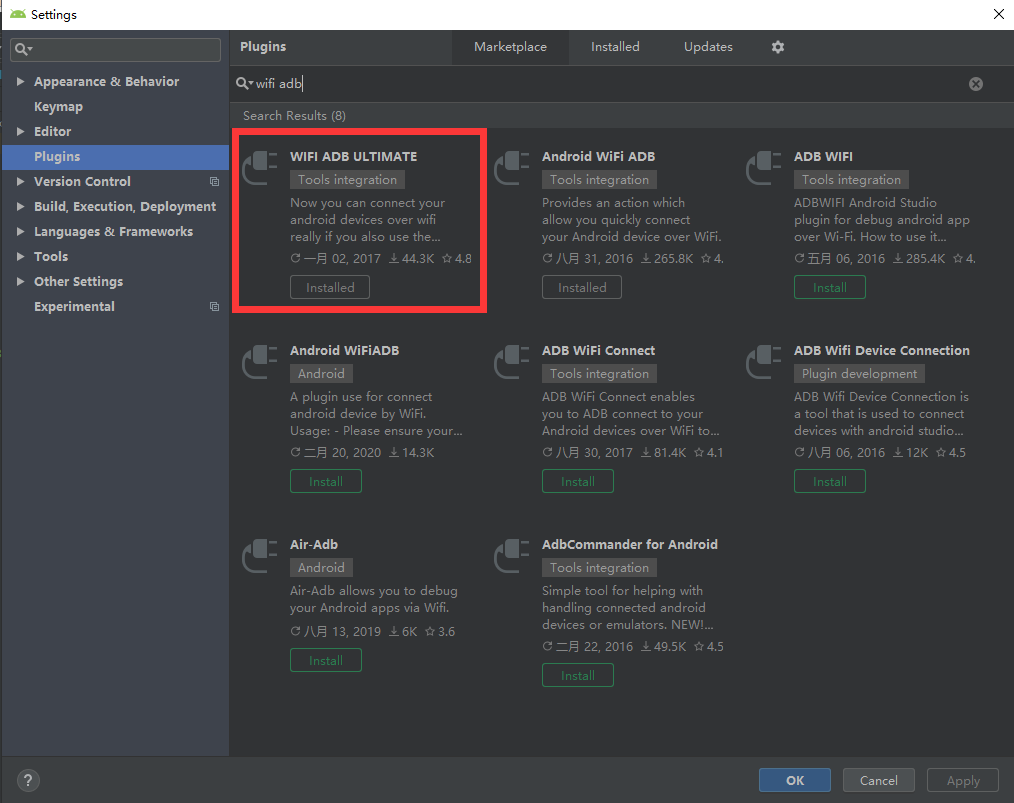Click the ADB WIFI plugin icon
The height and width of the screenshot is (803, 1014).
pos(764,167)
